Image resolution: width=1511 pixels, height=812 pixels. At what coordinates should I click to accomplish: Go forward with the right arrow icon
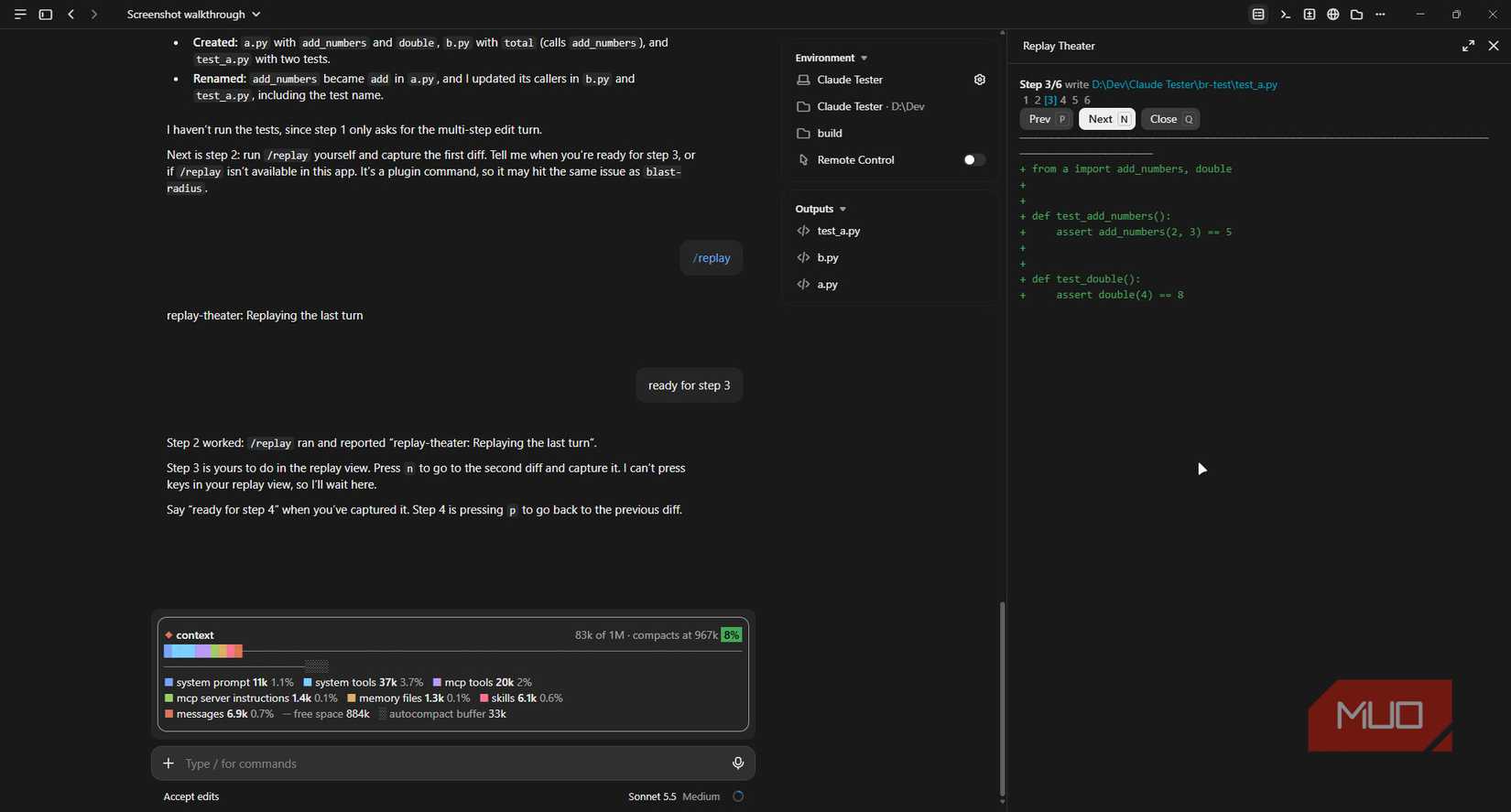[x=94, y=15]
